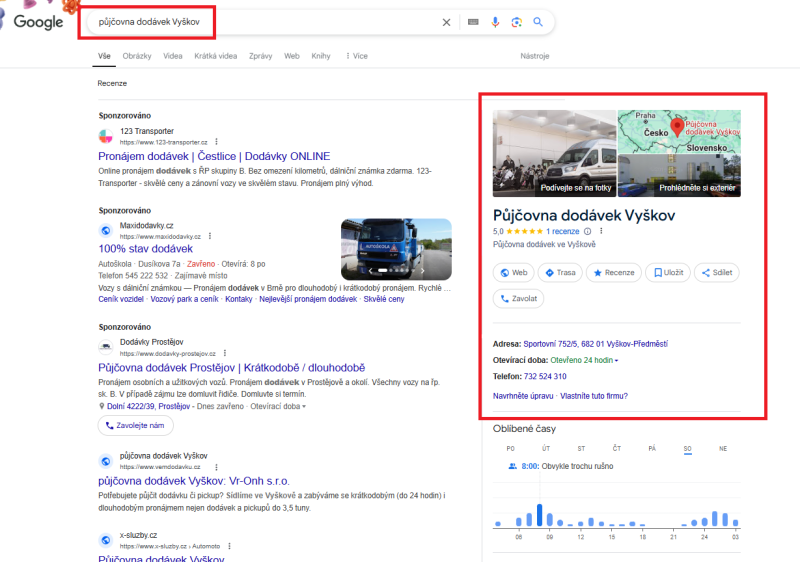
Task: Click the 'Zavolejte nám' button
Action: point(136,425)
